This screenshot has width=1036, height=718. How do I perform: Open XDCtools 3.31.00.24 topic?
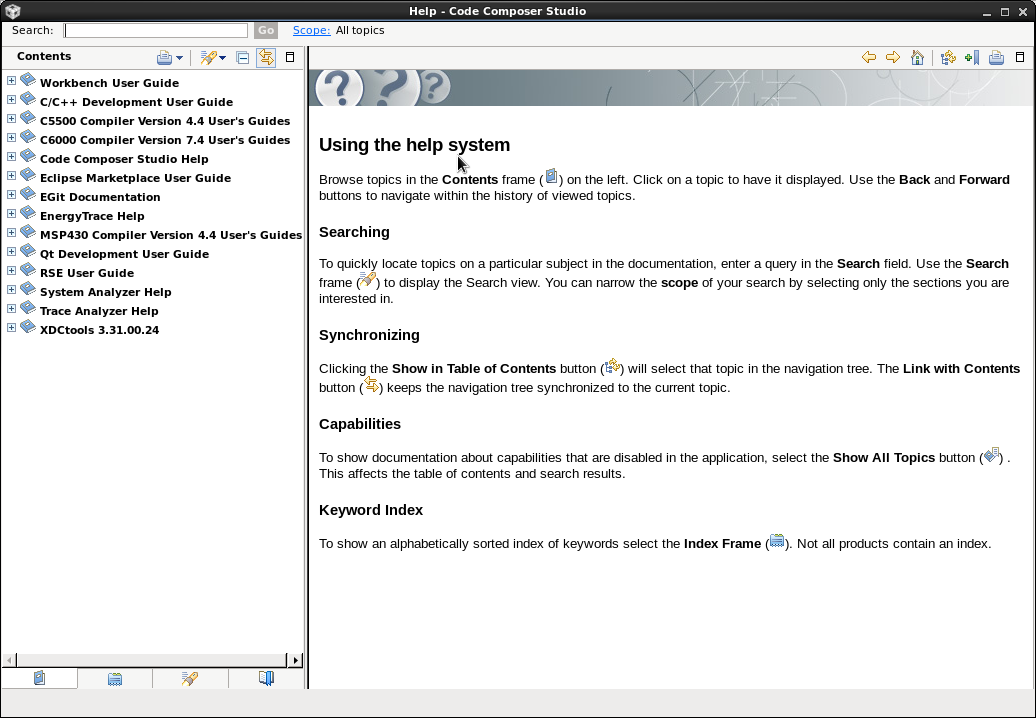(100, 330)
